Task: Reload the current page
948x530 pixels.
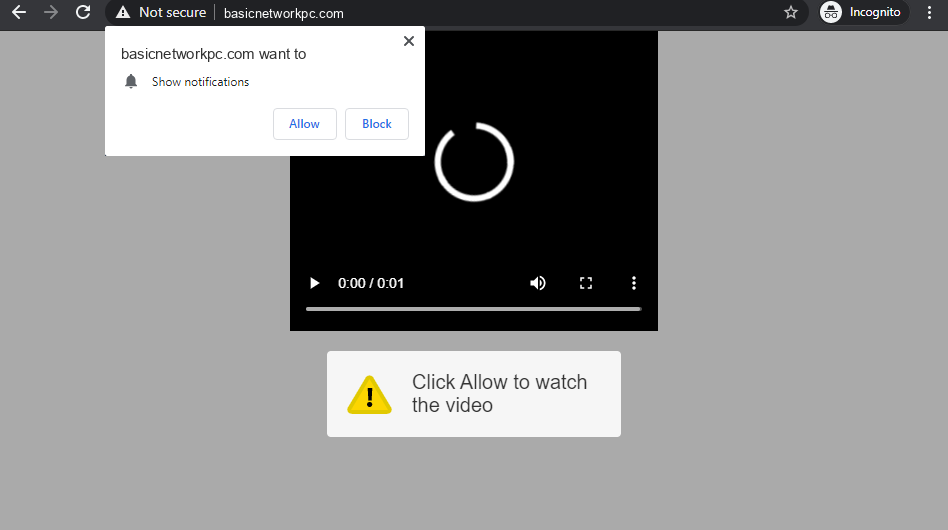Action: [83, 13]
